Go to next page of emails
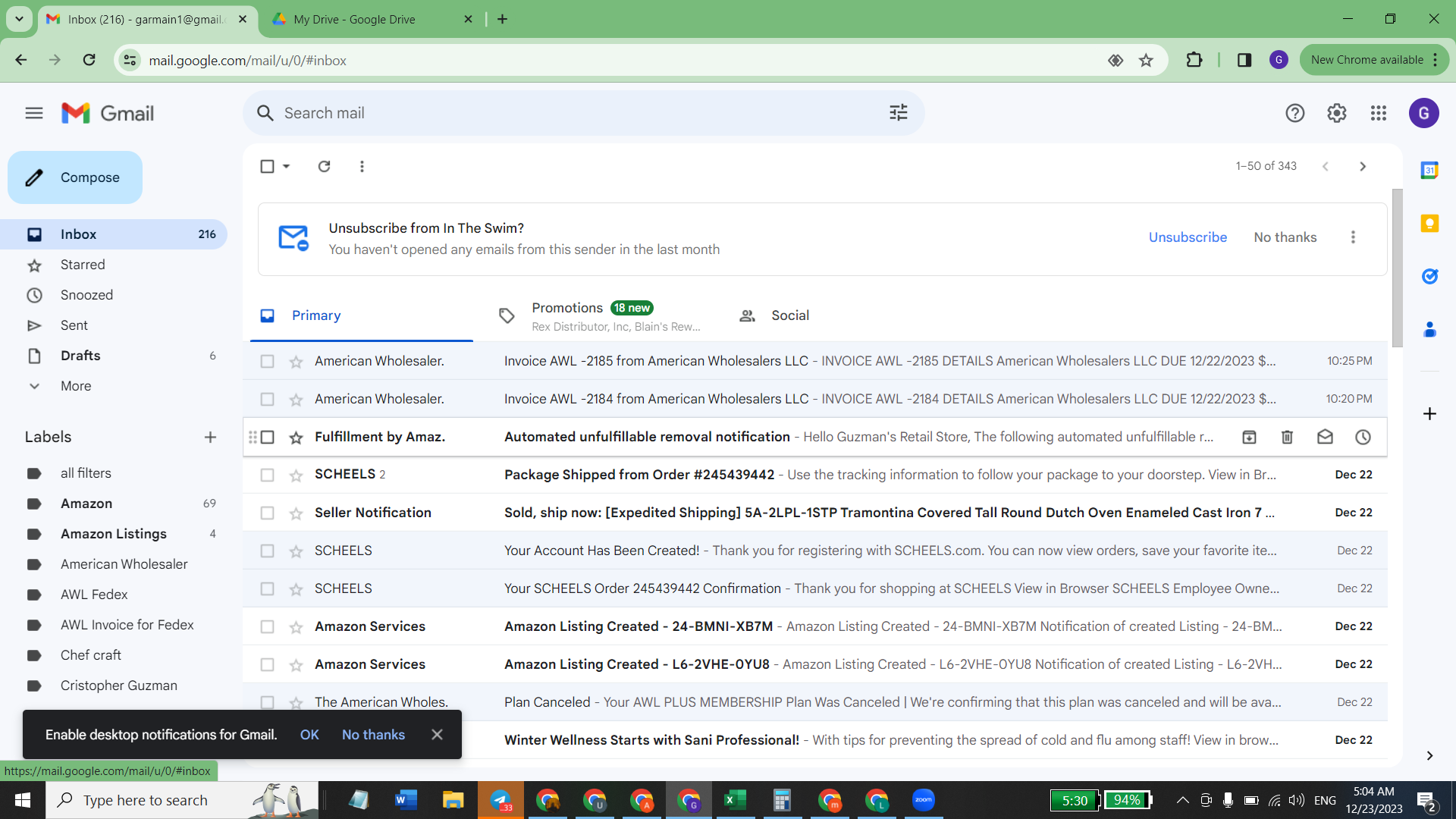The width and height of the screenshot is (1456, 819). tap(1363, 166)
